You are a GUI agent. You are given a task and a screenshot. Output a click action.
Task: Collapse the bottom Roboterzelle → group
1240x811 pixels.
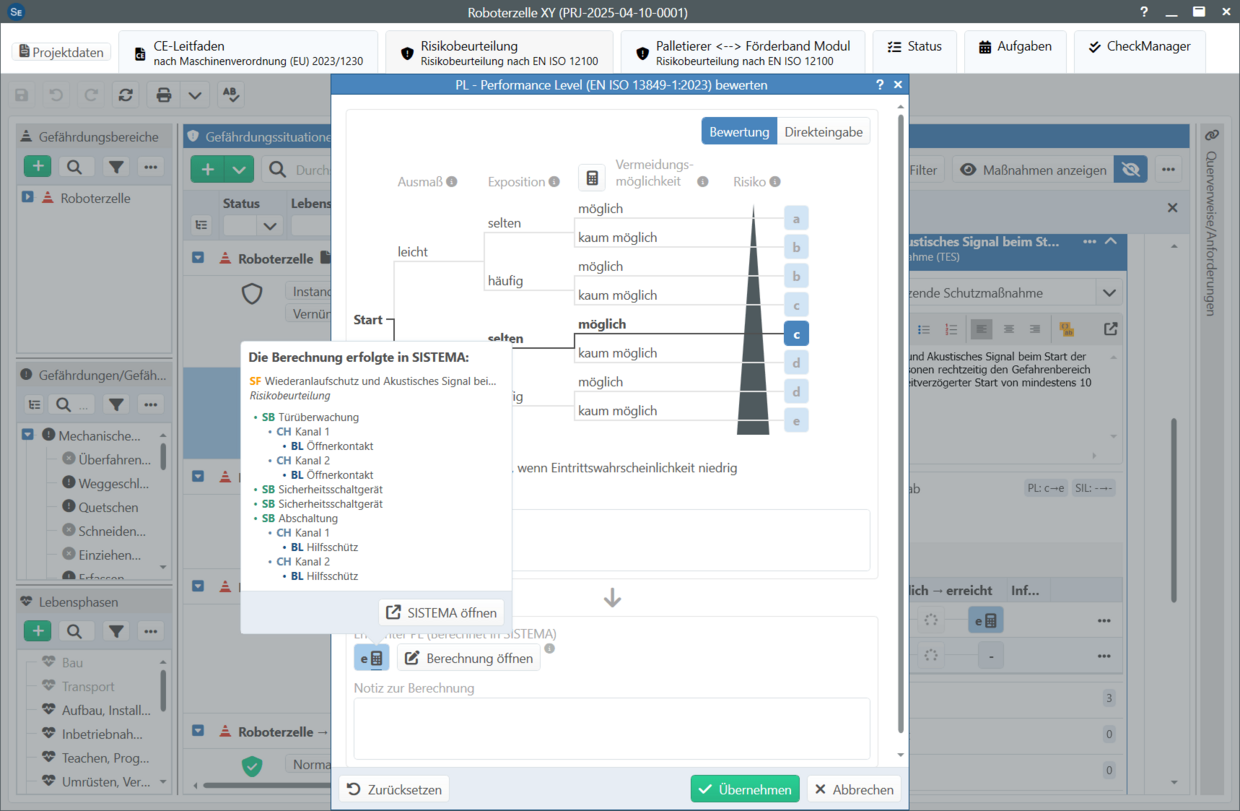click(x=198, y=731)
